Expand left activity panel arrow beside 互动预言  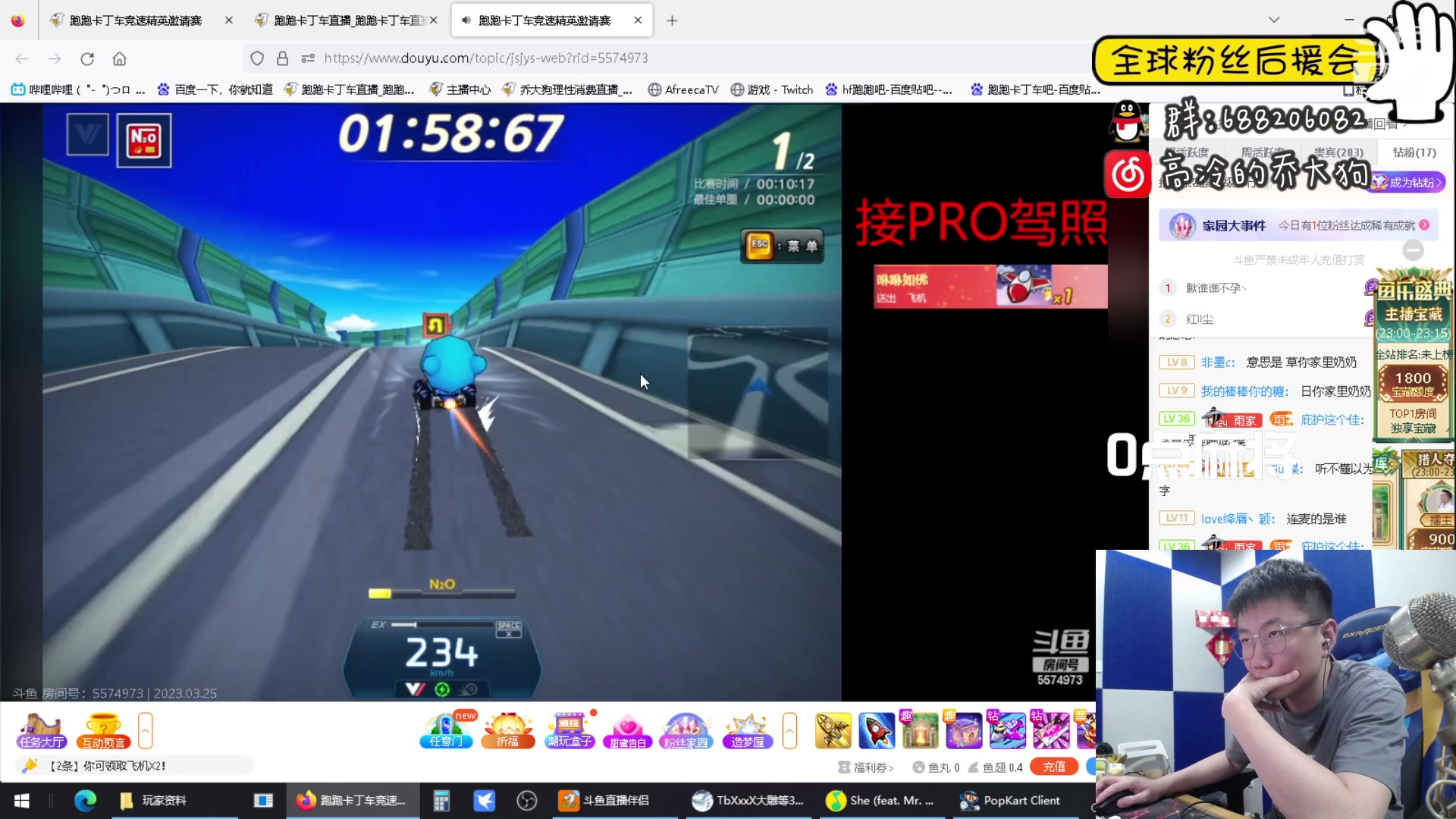tap(146, 731)
